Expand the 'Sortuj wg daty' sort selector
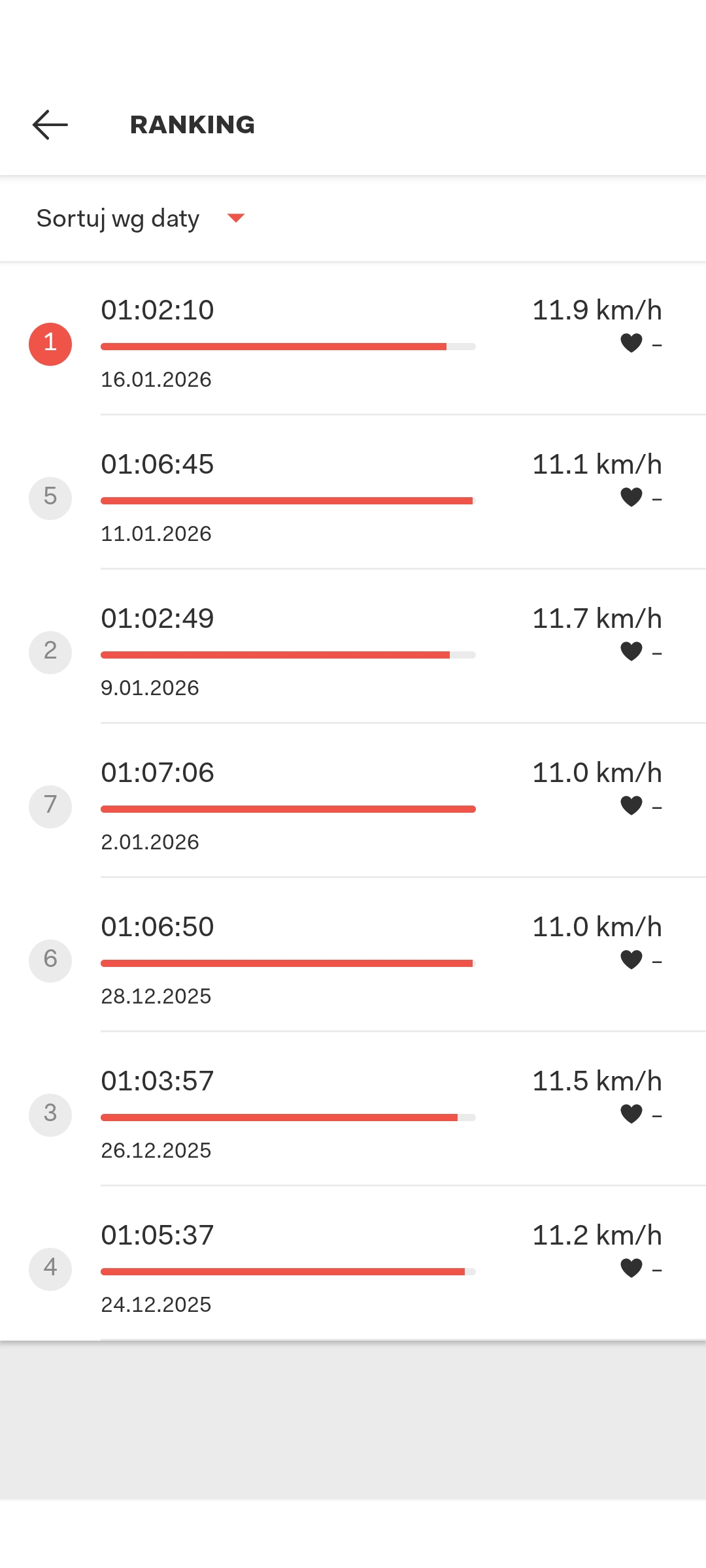The width and height of the screenshot is (706, 1568). [118, 218]
